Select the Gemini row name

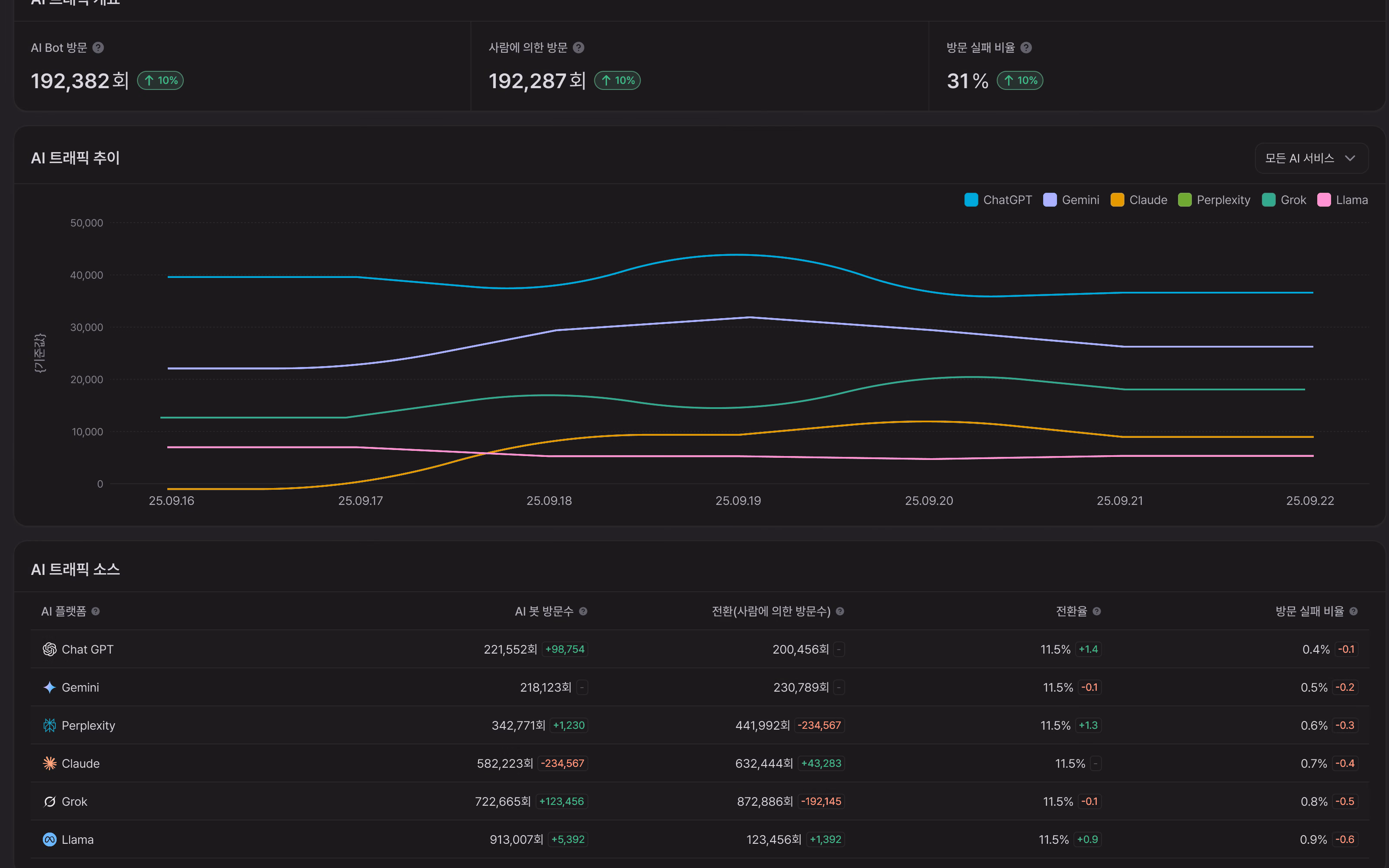(80, 687)
